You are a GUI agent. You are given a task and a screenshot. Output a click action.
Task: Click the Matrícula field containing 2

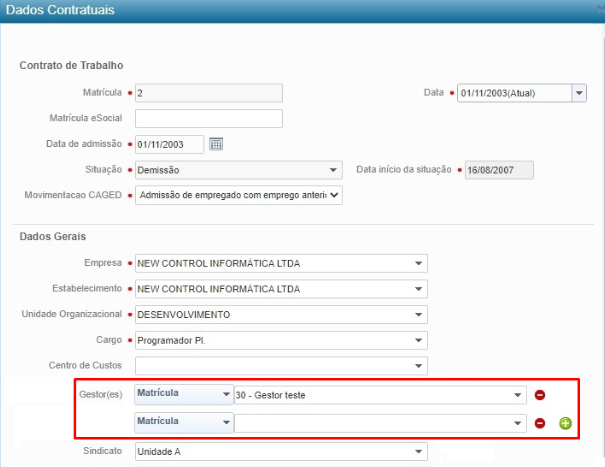208,93
